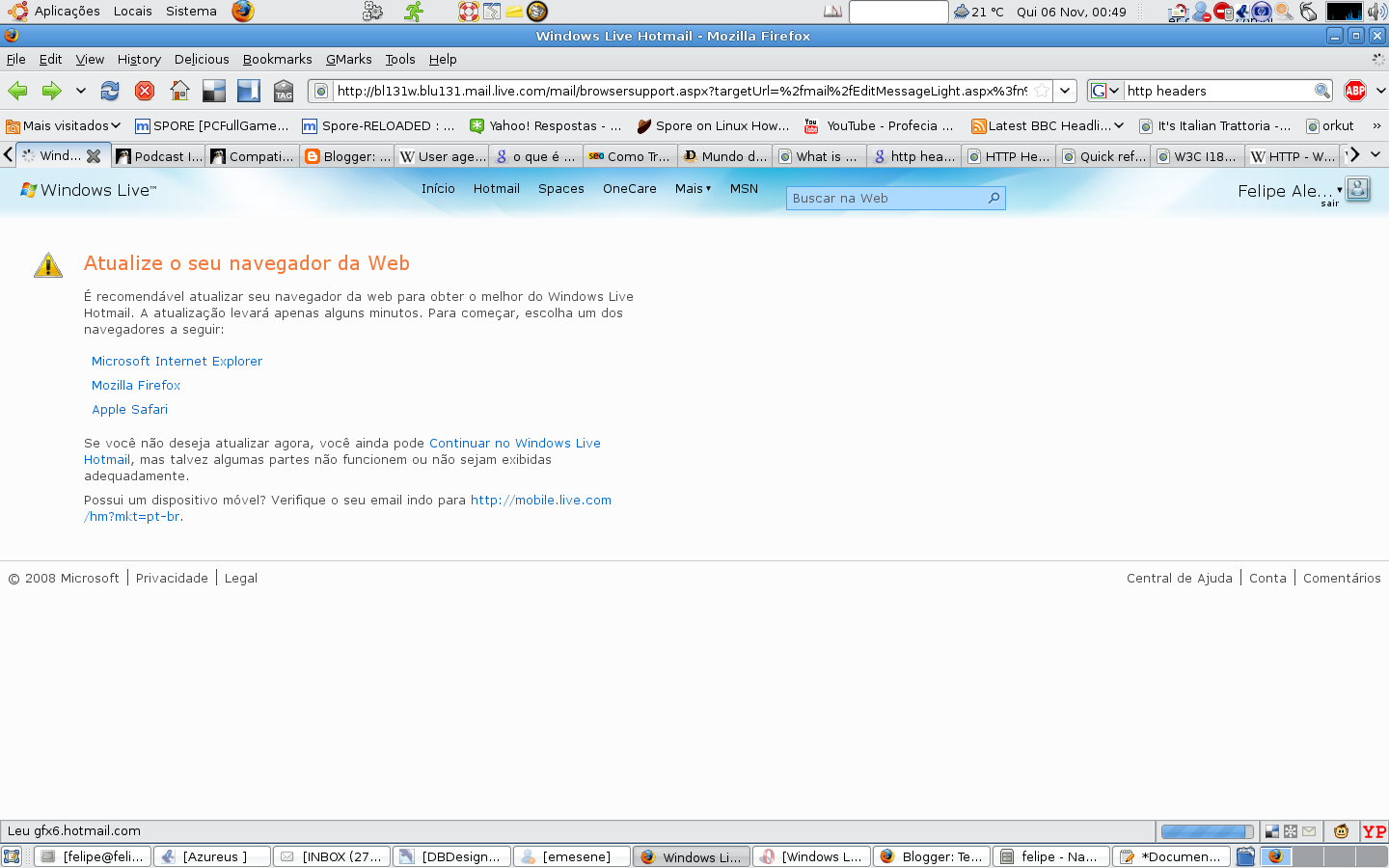Go forward with the green right arrow
This screenshot has height=868, width=1389.
[x=51, y=91]
